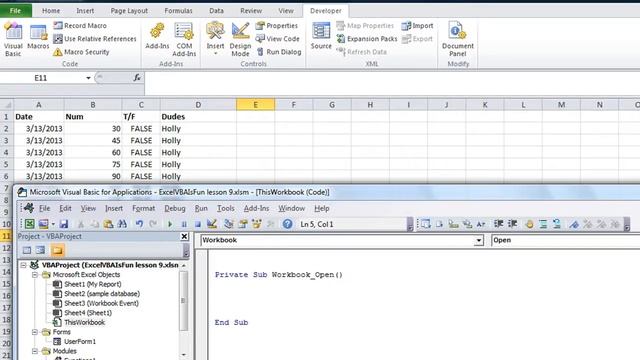Collapse the VBAProject root node
640x360 pixels.
(23, 265)
